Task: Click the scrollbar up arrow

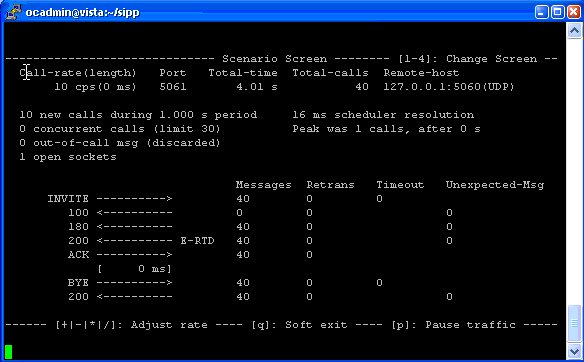Action: (574, 31)
